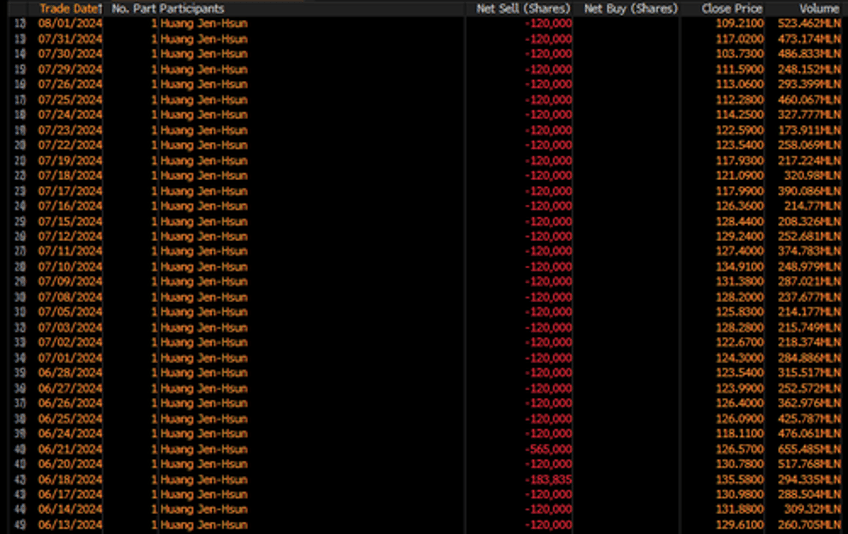Click trade date 07/23/2024
Image resolution: width=848 pixels, height=534 pixels.
tap(70, 130)
